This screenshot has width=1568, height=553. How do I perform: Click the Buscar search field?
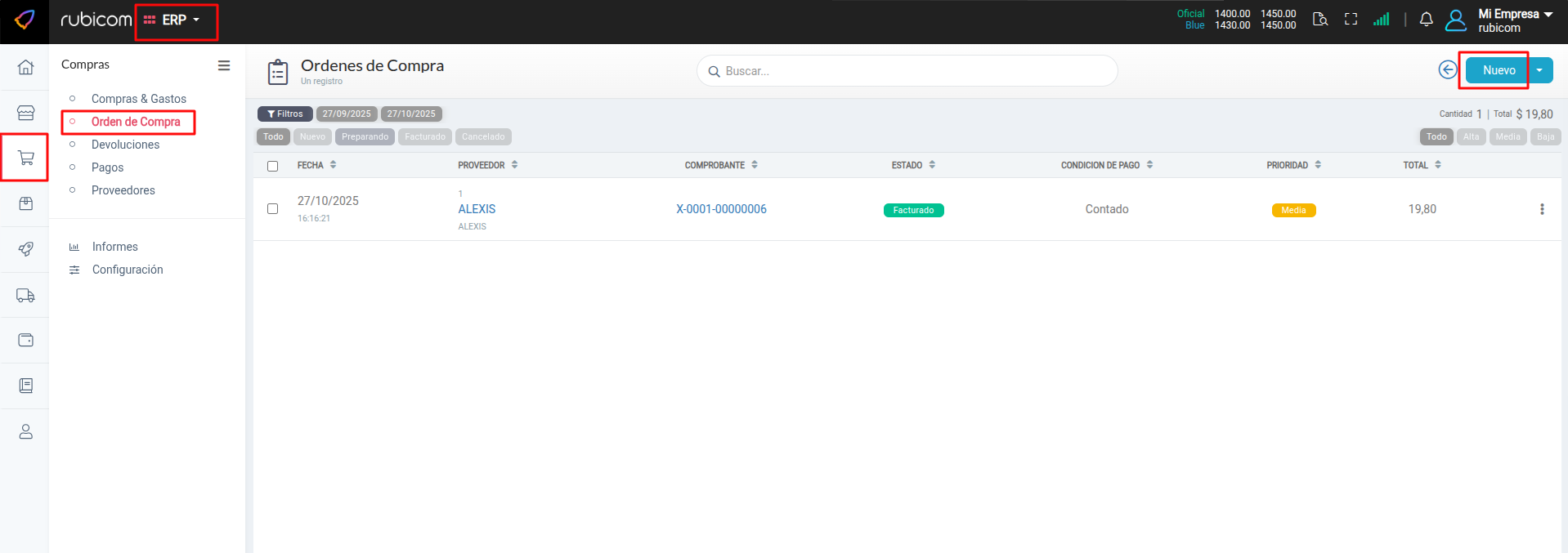tap(907, 71)
